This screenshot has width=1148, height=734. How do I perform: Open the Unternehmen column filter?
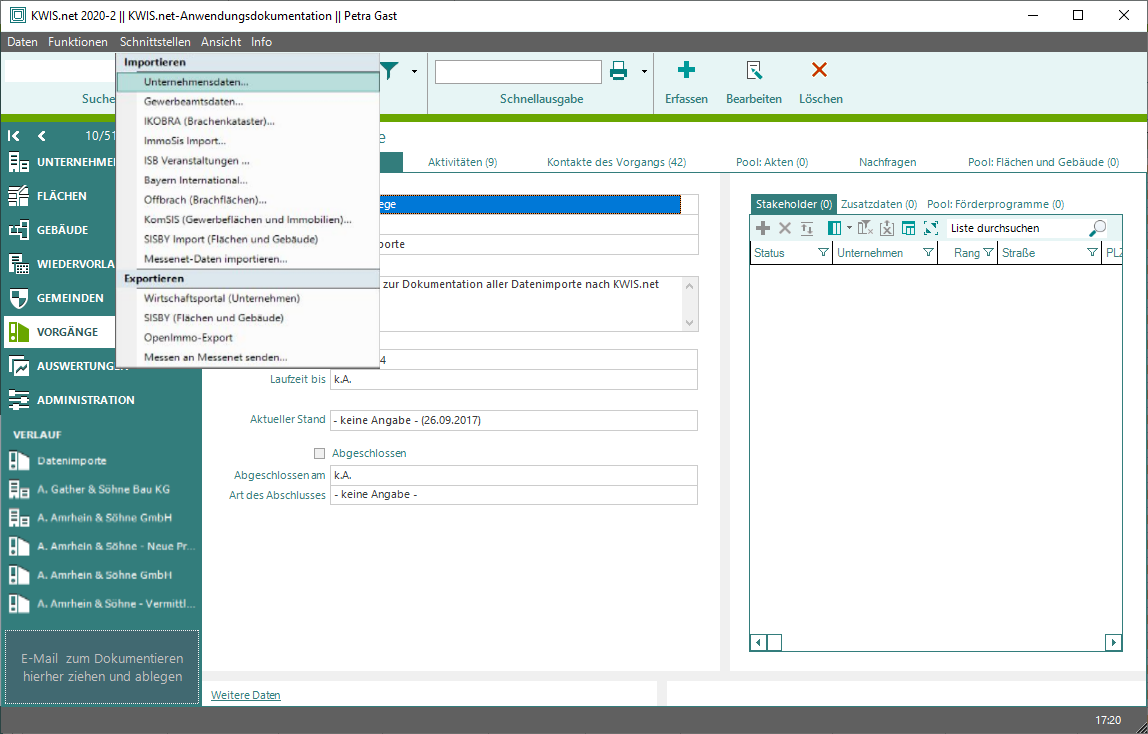[x=928, y=252]
